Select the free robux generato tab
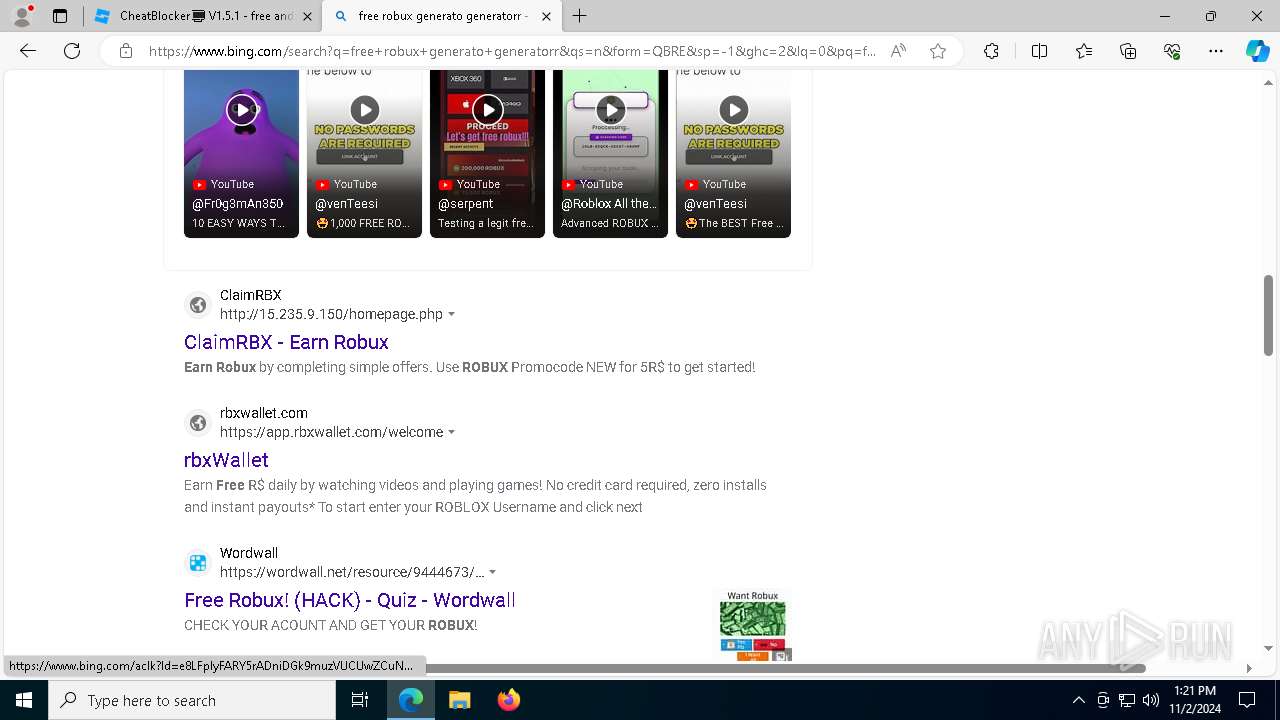Image resolution: width=1280 pixels, height=720 pixels. pos(442,16)
